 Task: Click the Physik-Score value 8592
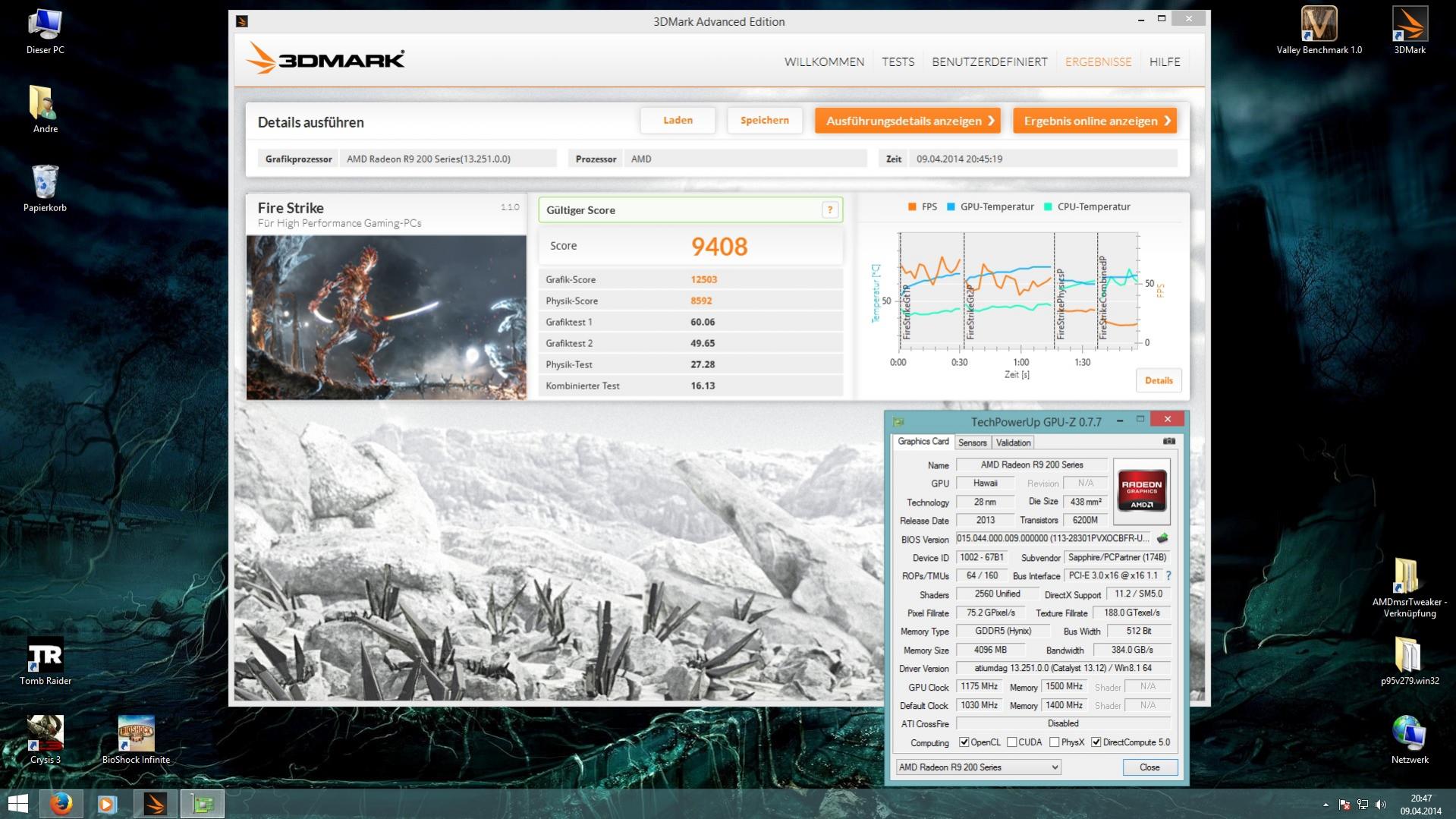[x=701, y=301]
